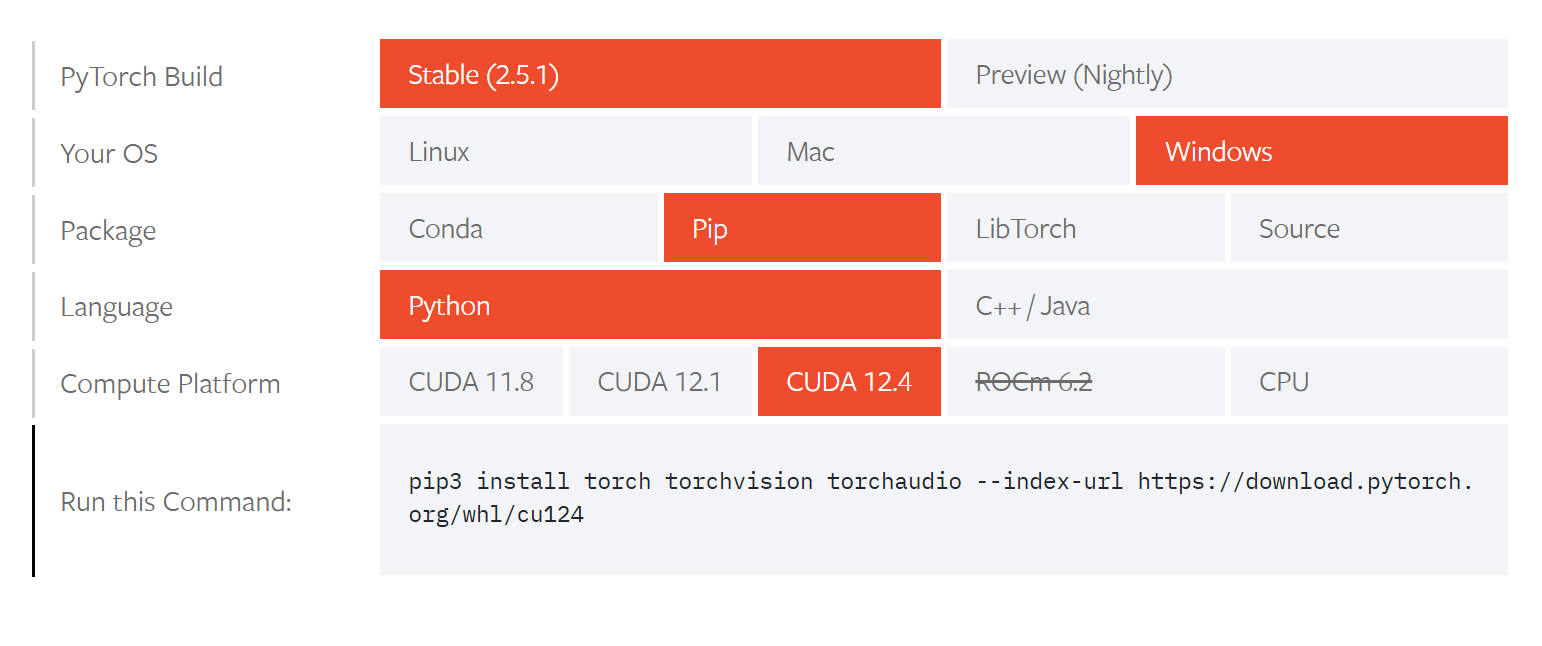The image size is (1542, 646).
Task: Select Python as the language
Action: point(660,305)
